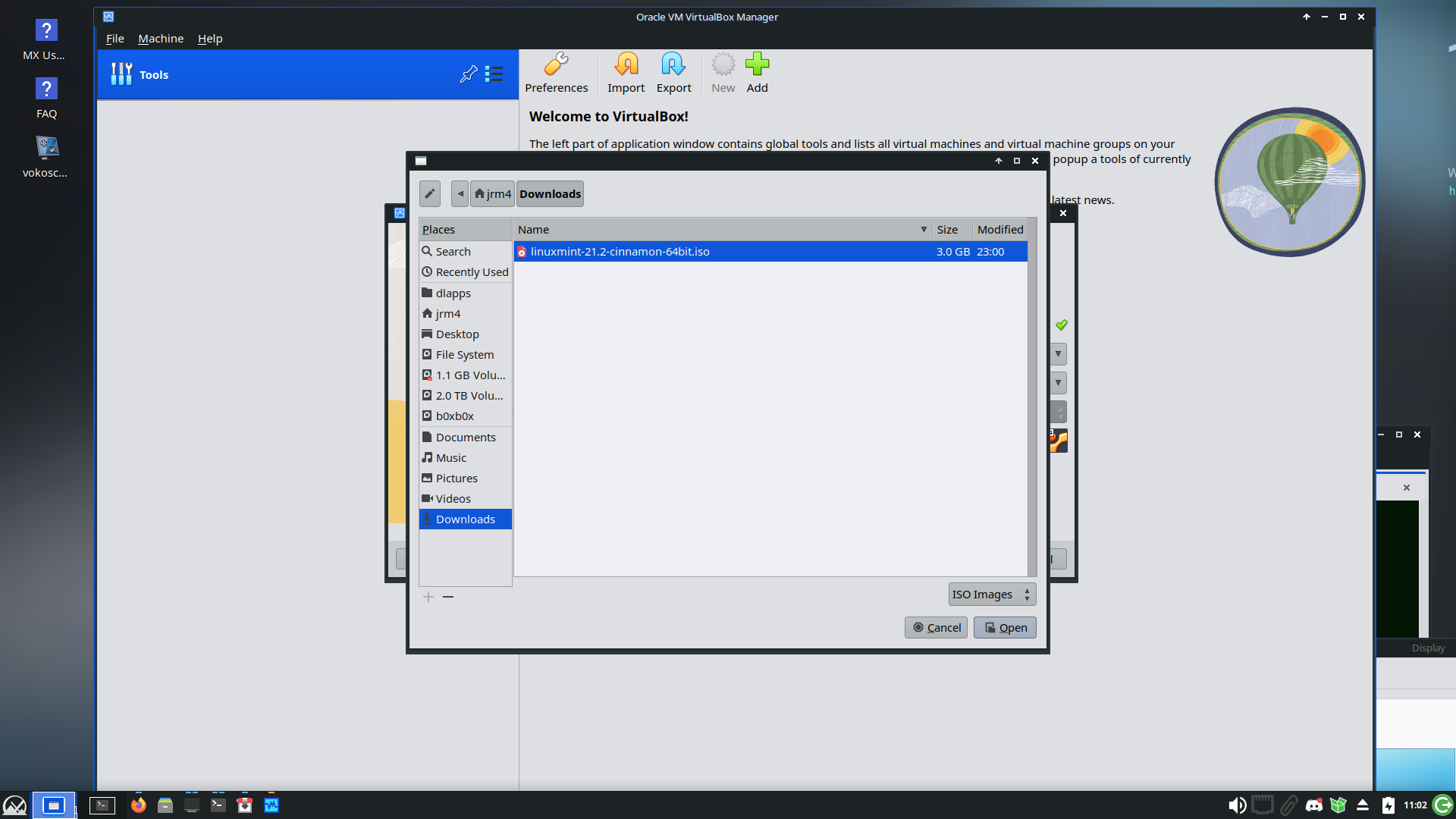Click the Import appliance icon
The width and height of the screenshot is (1456, 819).
[x=626, y=74]
